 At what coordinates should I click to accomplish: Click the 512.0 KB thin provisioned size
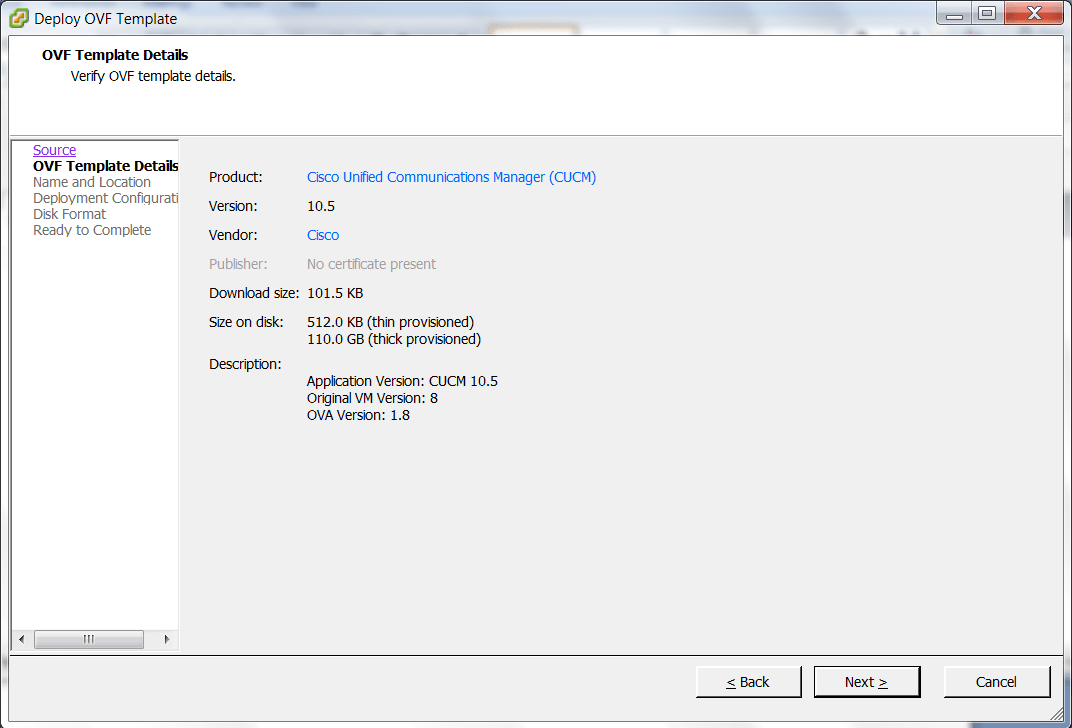pyautogui.click(x=390, y=322)
